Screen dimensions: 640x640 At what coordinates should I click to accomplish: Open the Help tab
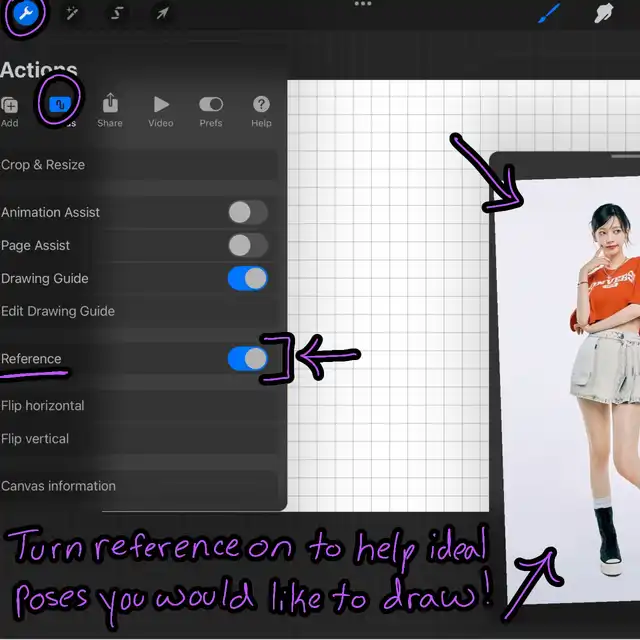261,109
